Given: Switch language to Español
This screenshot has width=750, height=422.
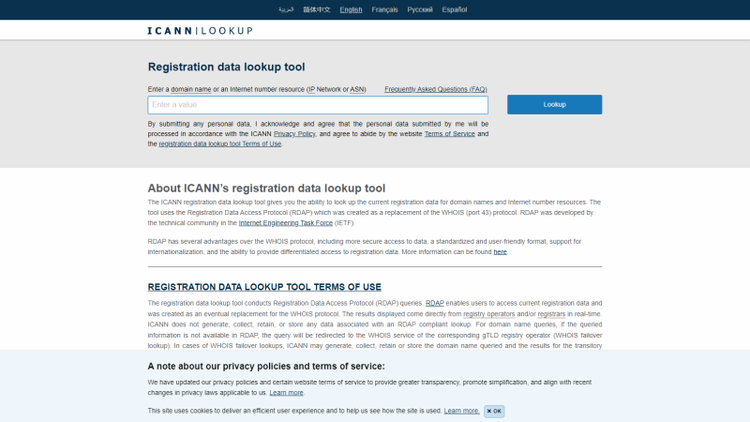Looking at the screenshot, I should point(454,10).
